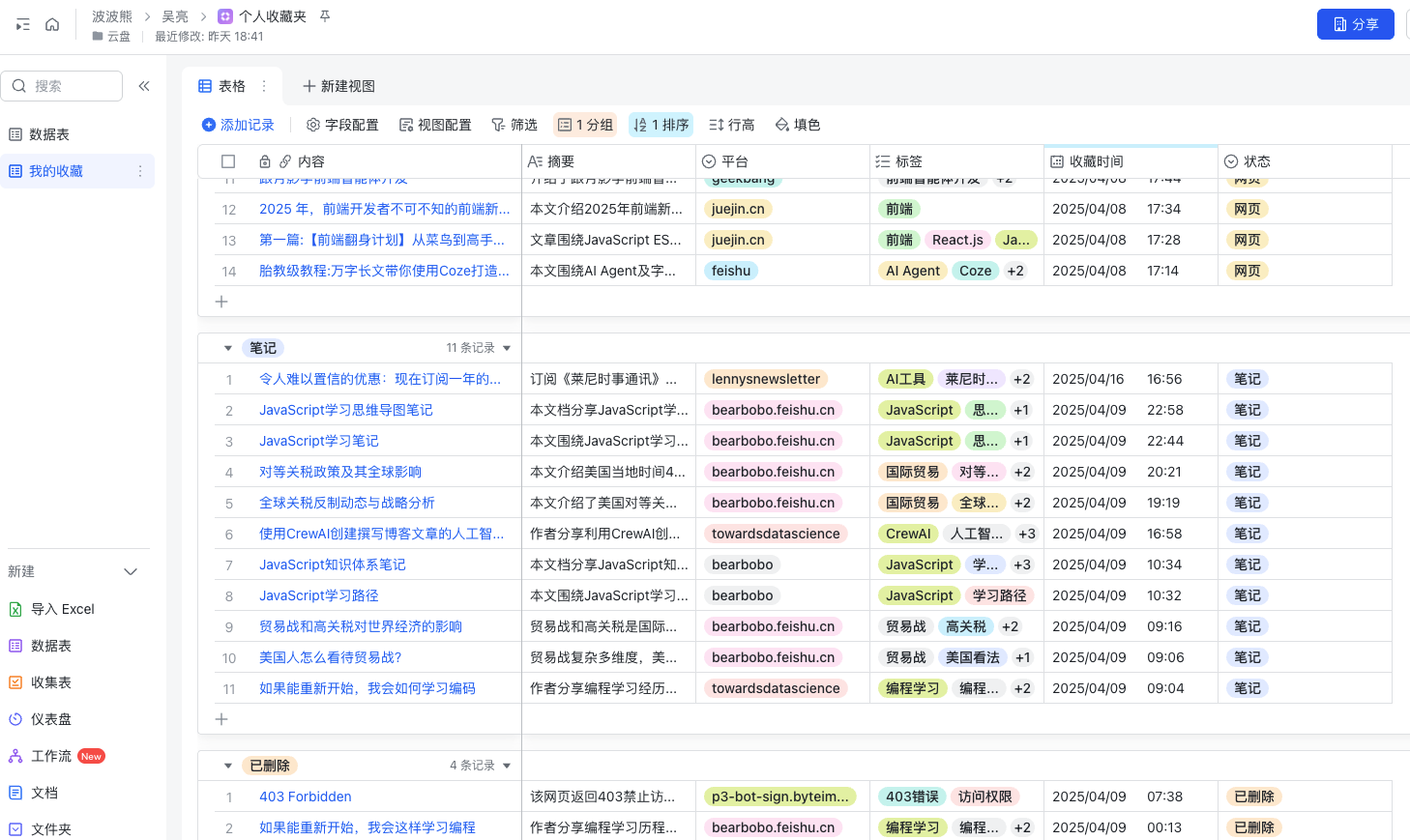Collapse the 已删除 group
This screenshot has width=1410, height=840.
click(x=228, y=766)
